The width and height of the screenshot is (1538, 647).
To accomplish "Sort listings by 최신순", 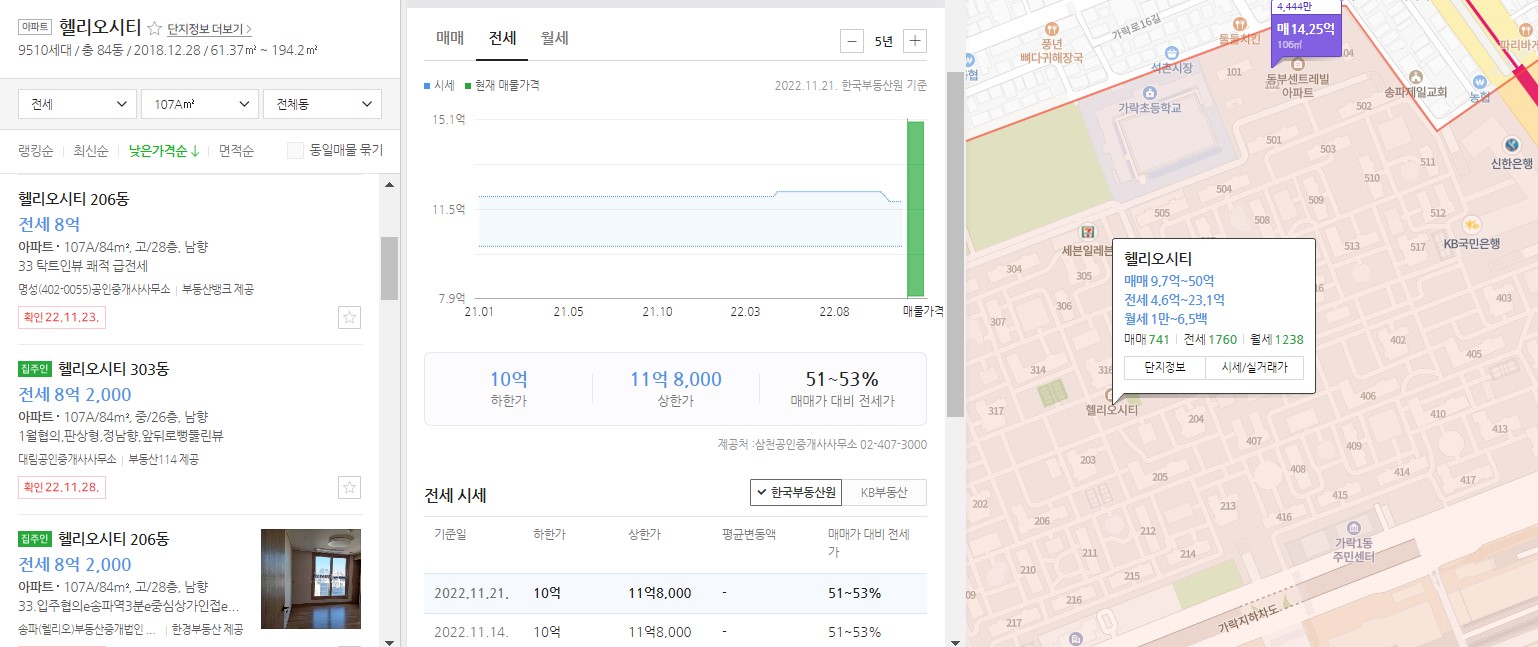I will (x=90, y=151).
